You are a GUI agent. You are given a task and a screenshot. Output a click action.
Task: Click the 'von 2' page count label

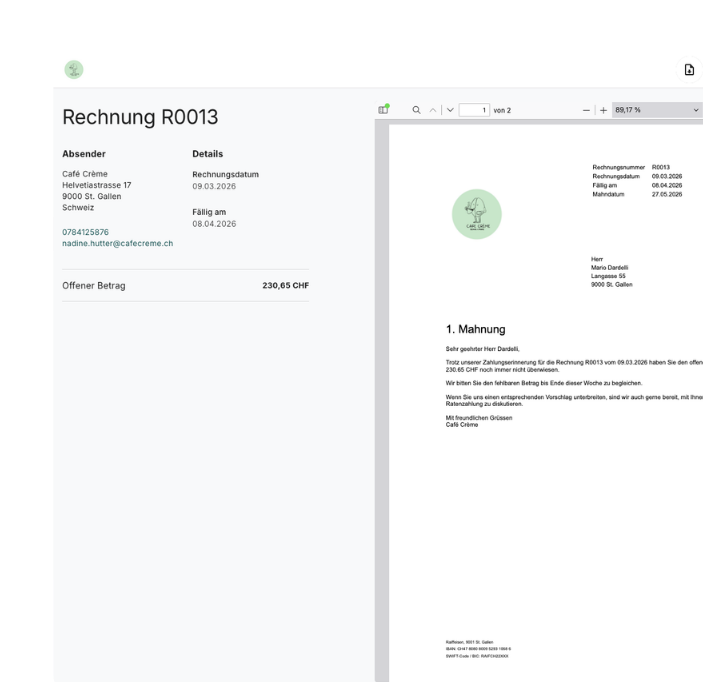502,110
